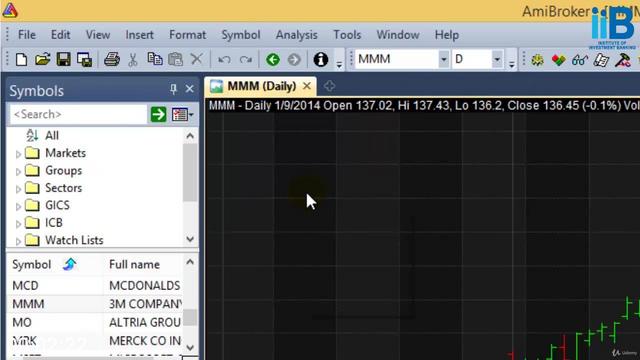The height and width of the screenshot is (360, 640).
Task: Switch to the MMM (Daily) chart tab
Action: 261,86
